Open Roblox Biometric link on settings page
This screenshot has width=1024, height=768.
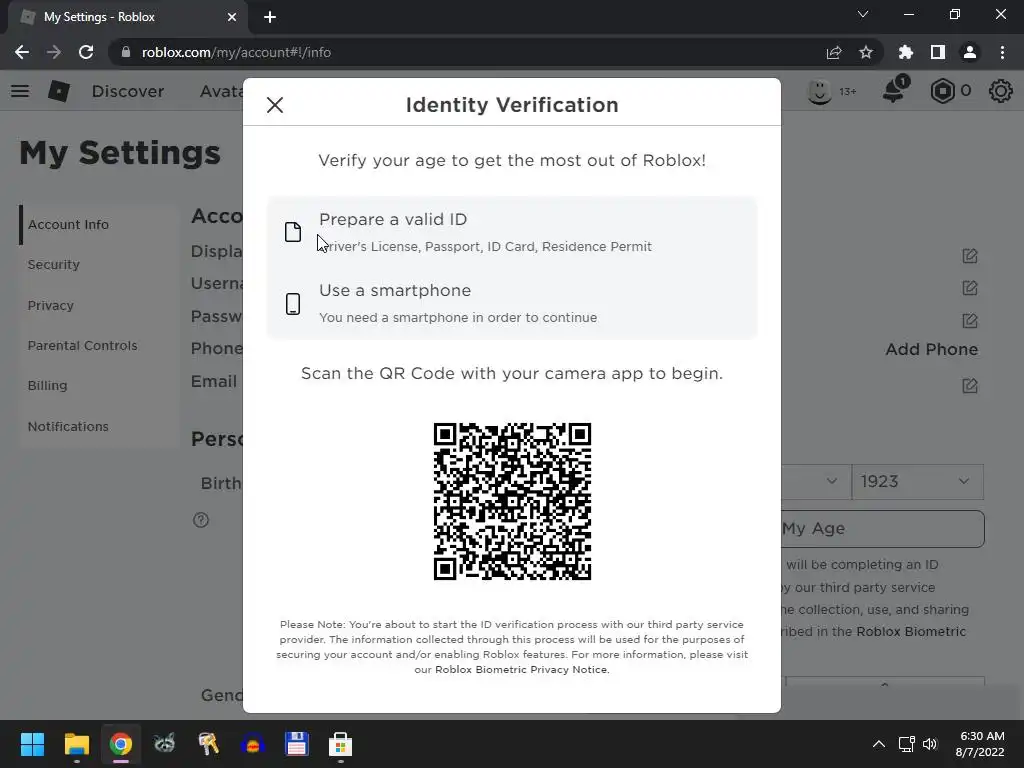[910, 632]
